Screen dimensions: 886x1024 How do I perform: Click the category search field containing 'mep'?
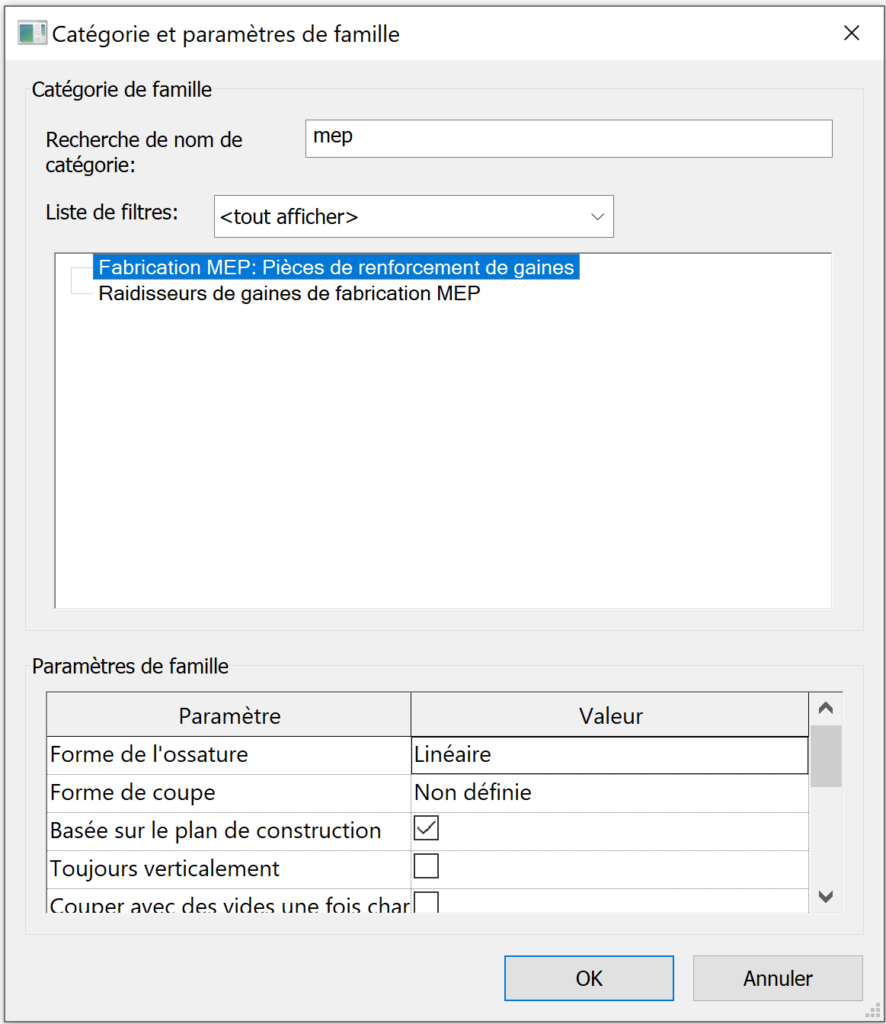click(x=568, y=138)
